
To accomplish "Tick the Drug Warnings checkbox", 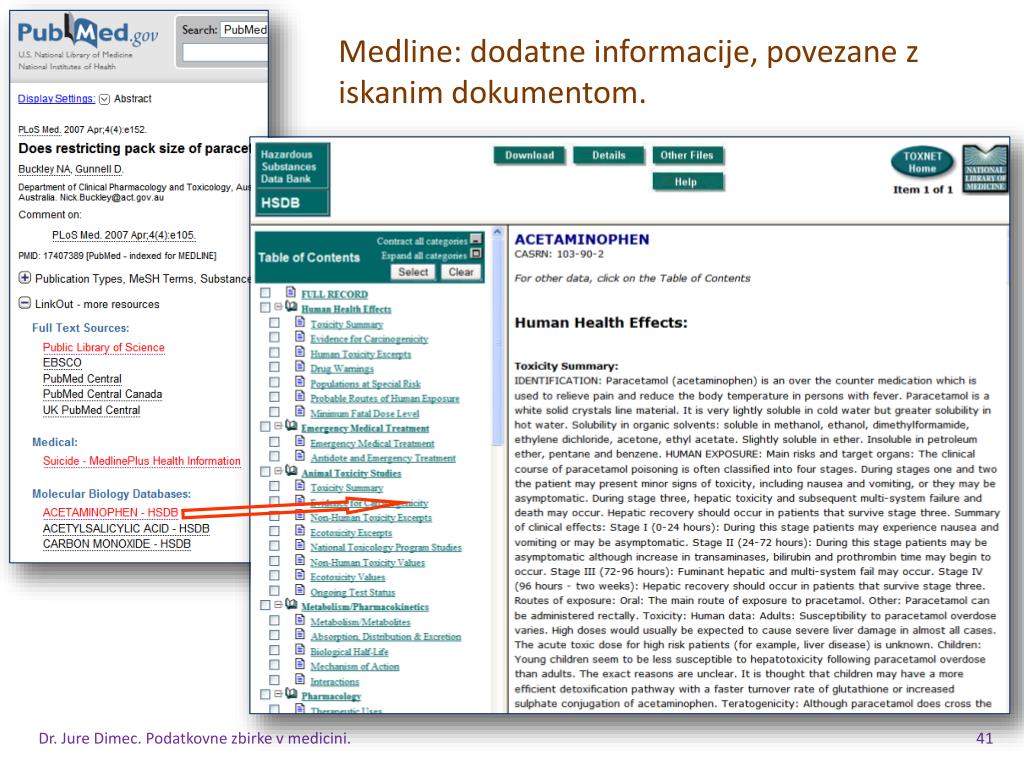I will (x=275, y=368).
